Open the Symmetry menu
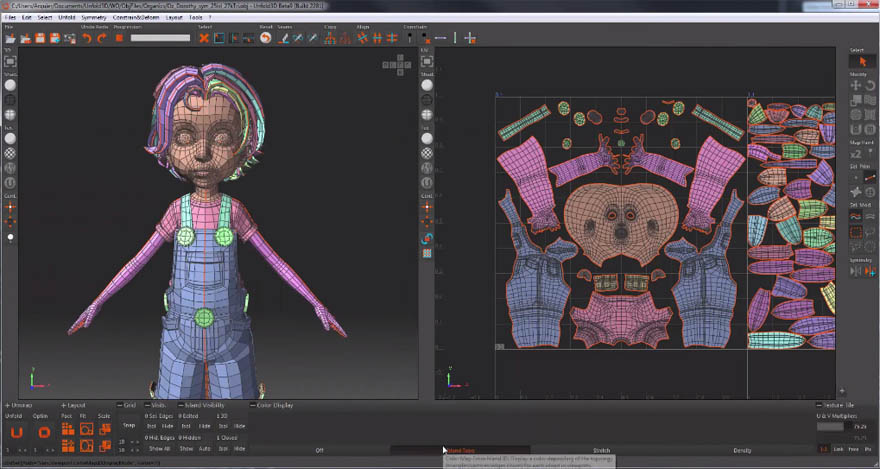880x469 pixels. click(x=94, y=17)
